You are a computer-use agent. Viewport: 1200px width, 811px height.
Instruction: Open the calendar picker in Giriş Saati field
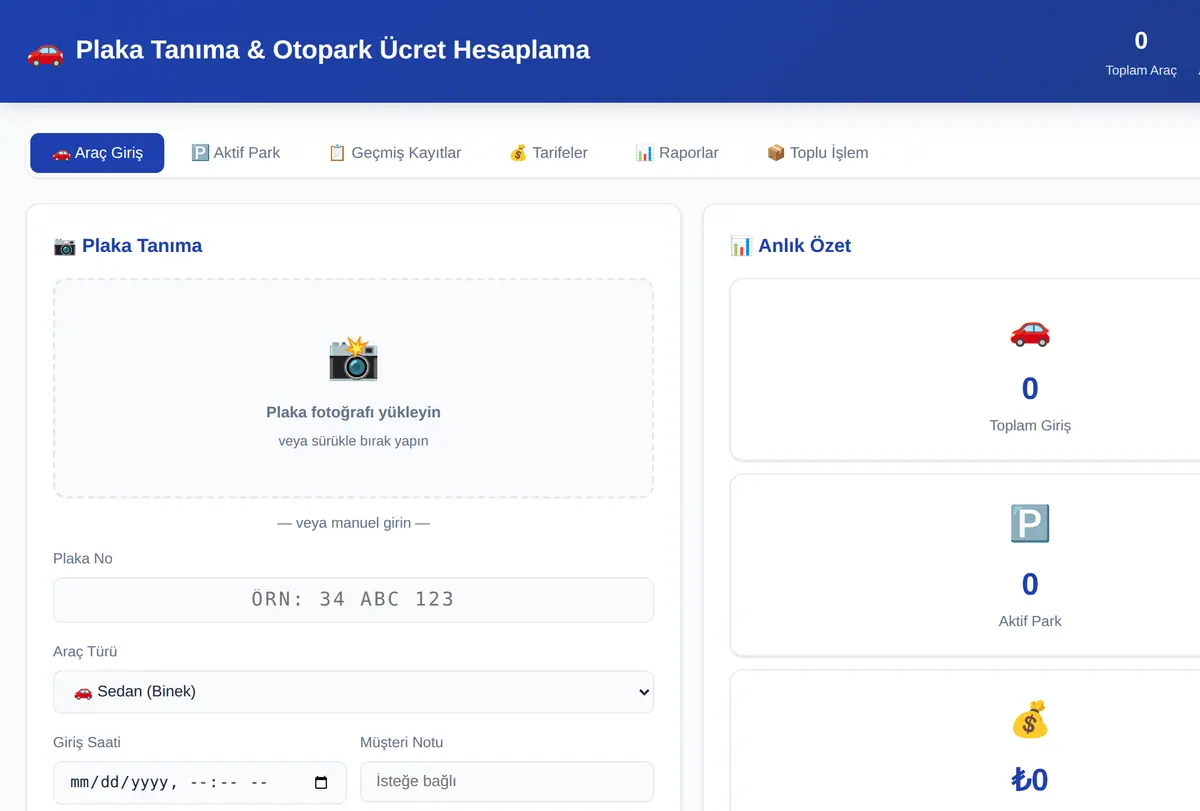click(x=321, y=783)
